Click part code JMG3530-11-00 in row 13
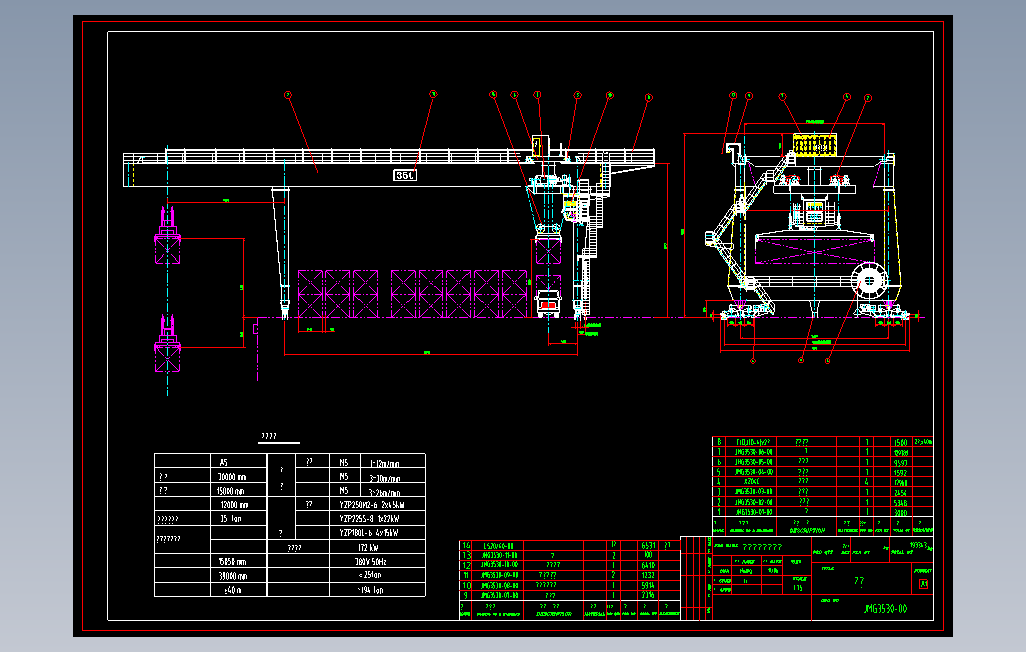1026x652 pixels. pos(499,555)
